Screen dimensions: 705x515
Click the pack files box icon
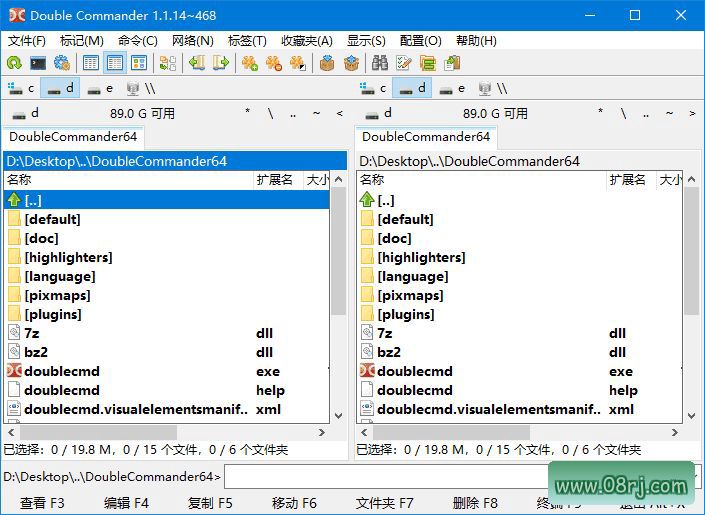[327, 63]
